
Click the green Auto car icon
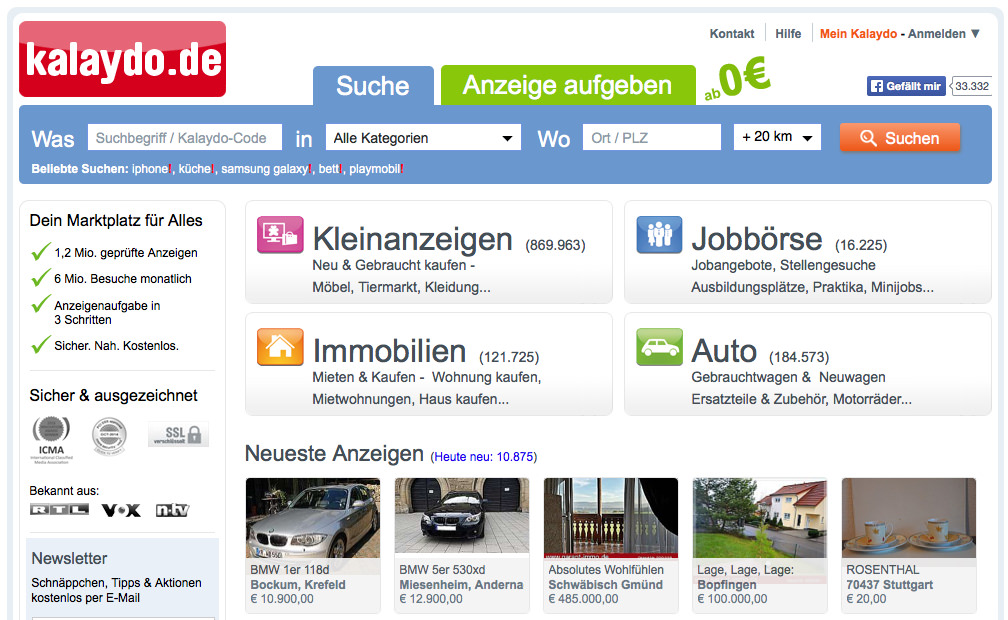pyautogui.click(x=659, y=347)
